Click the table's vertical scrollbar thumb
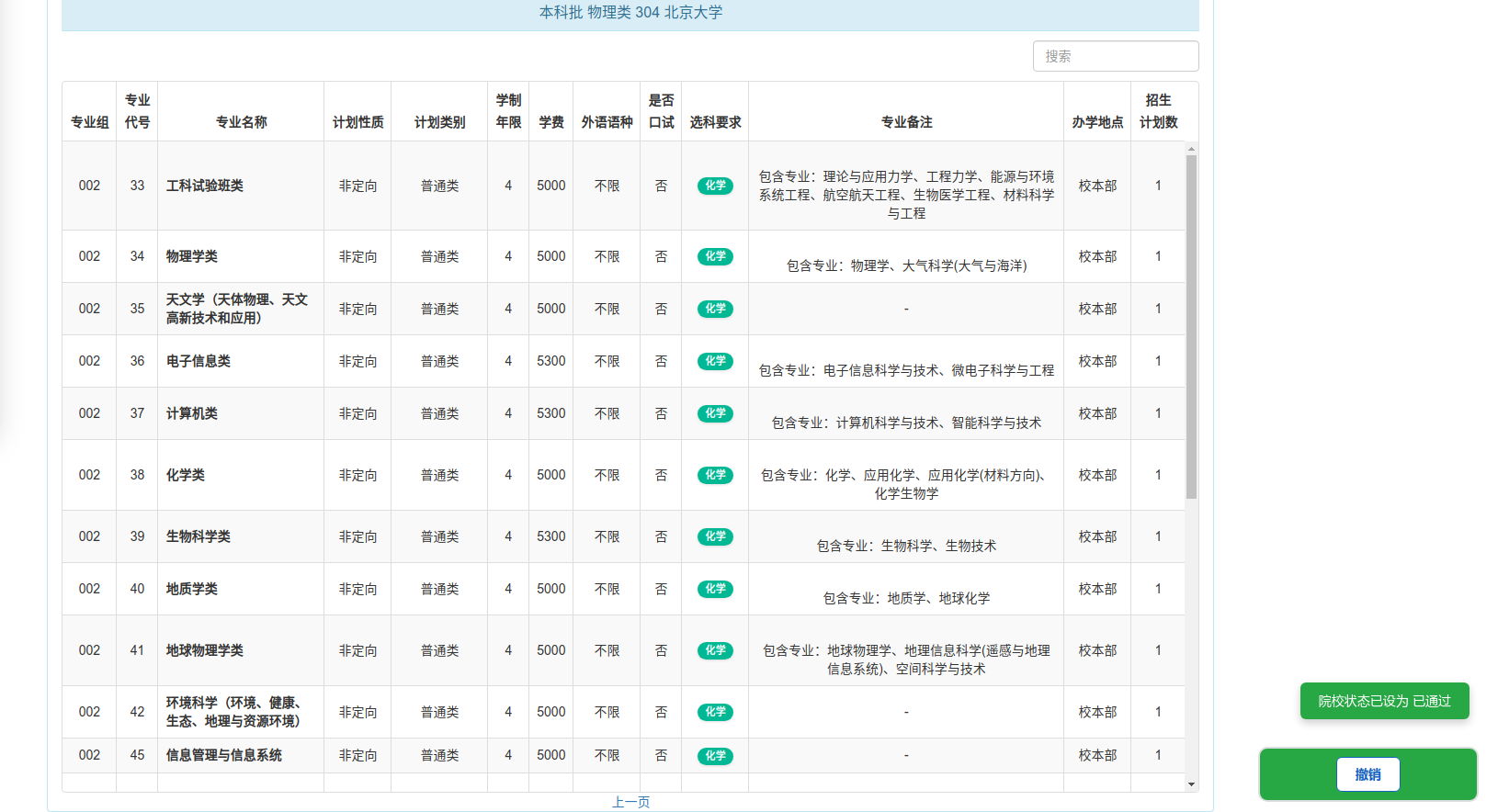This screenshot has width=1498, height=812. (x=1191, y=326)
